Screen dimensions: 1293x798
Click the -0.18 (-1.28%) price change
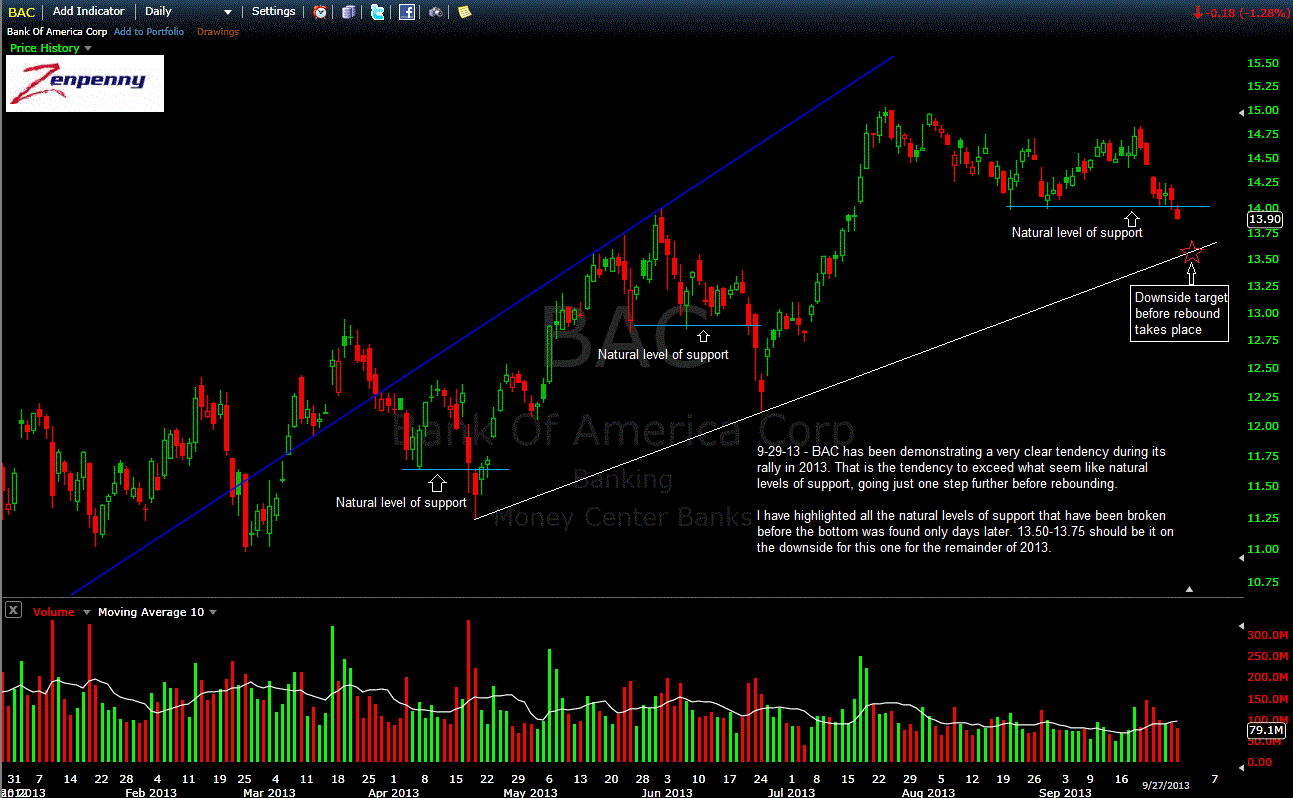click(1243, 13)
